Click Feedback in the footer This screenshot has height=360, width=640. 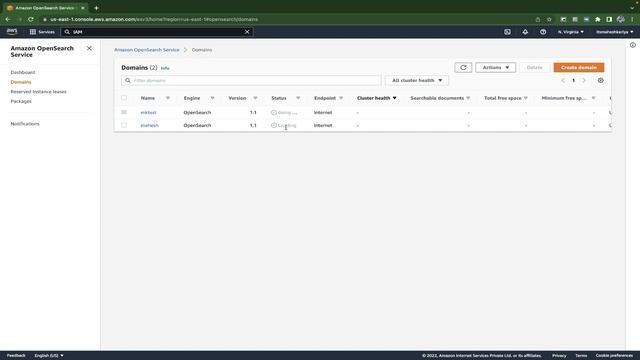pos(16,356)
